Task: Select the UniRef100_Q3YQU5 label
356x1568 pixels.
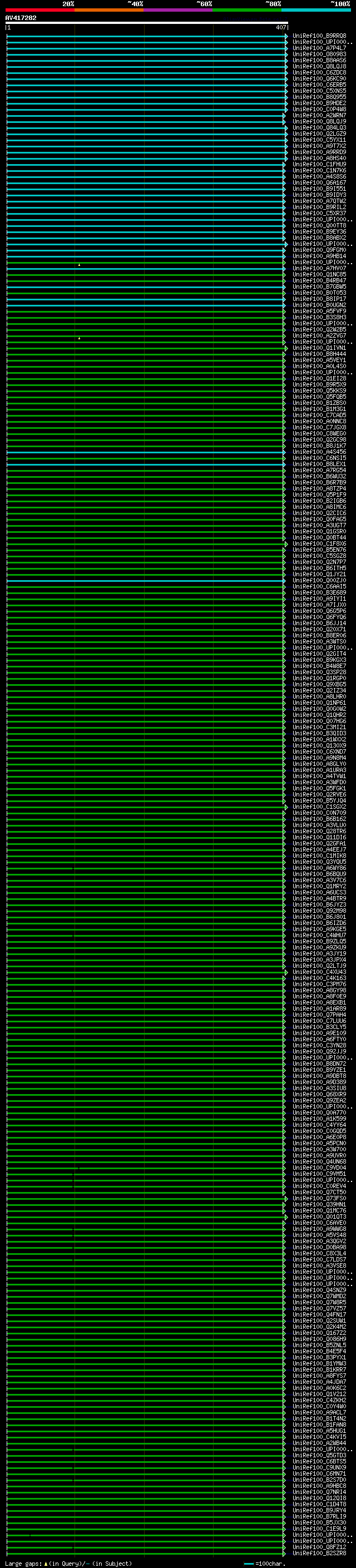Action: (319, 862)
